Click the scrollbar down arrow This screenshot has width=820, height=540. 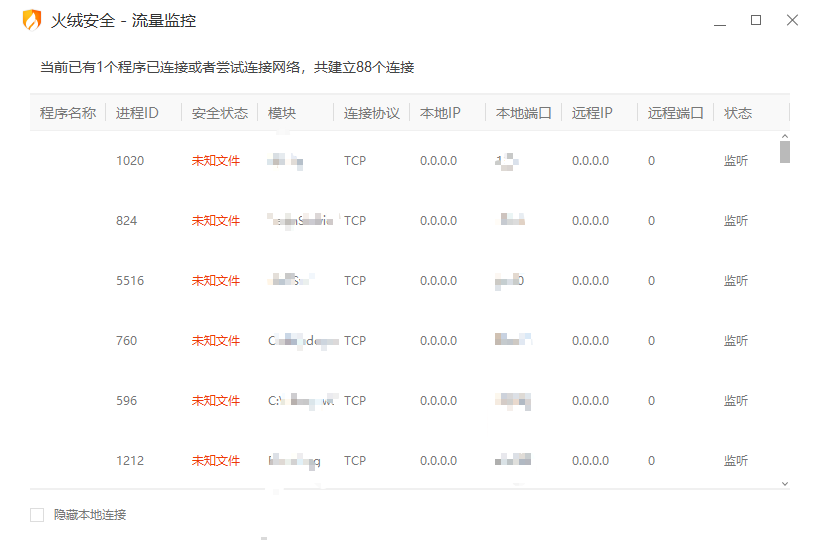(x=784, y=484)
